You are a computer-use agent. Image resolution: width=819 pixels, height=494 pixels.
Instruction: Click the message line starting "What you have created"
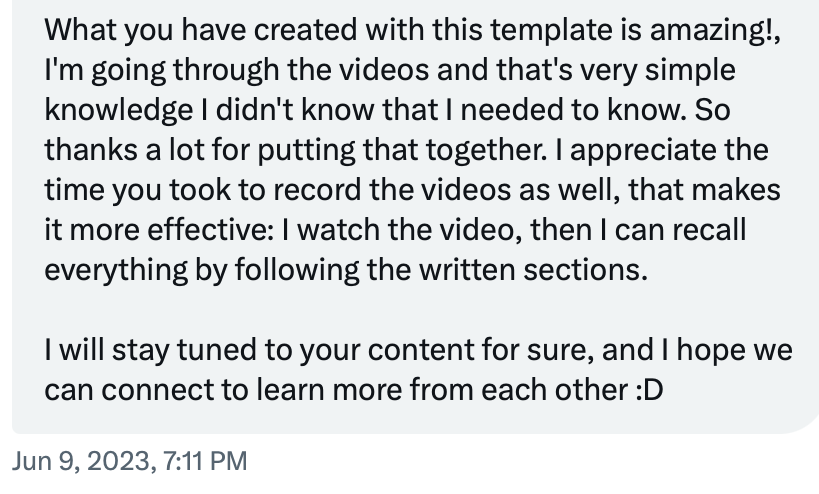[412, 30]
